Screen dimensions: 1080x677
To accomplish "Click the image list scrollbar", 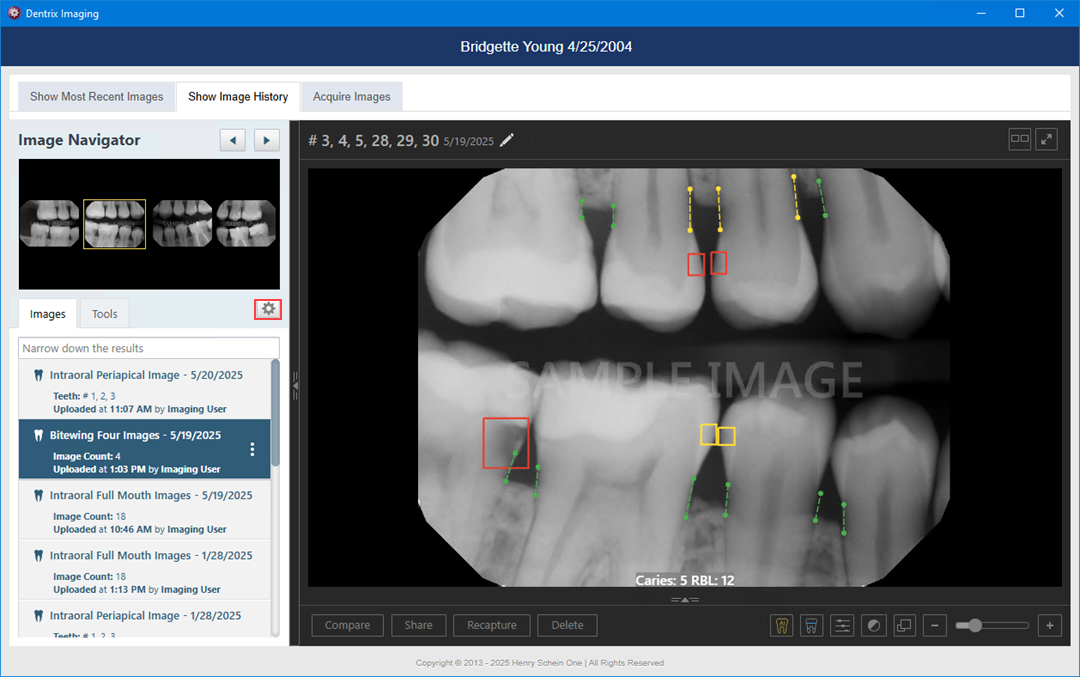I will click(x=276, y=413).
